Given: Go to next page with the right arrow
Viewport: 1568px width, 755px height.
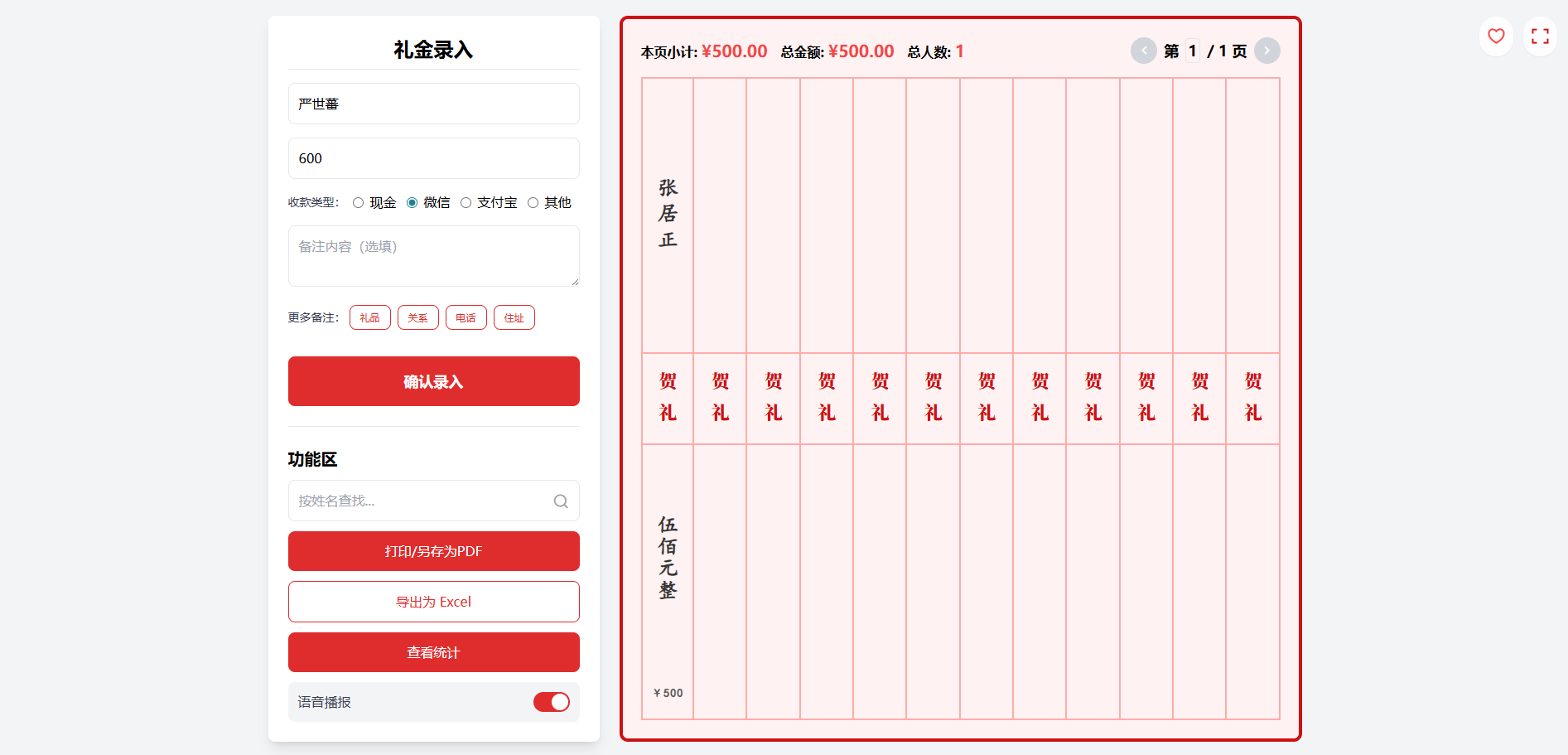Looking at the screenshot, I should [x=1266, y=51].
